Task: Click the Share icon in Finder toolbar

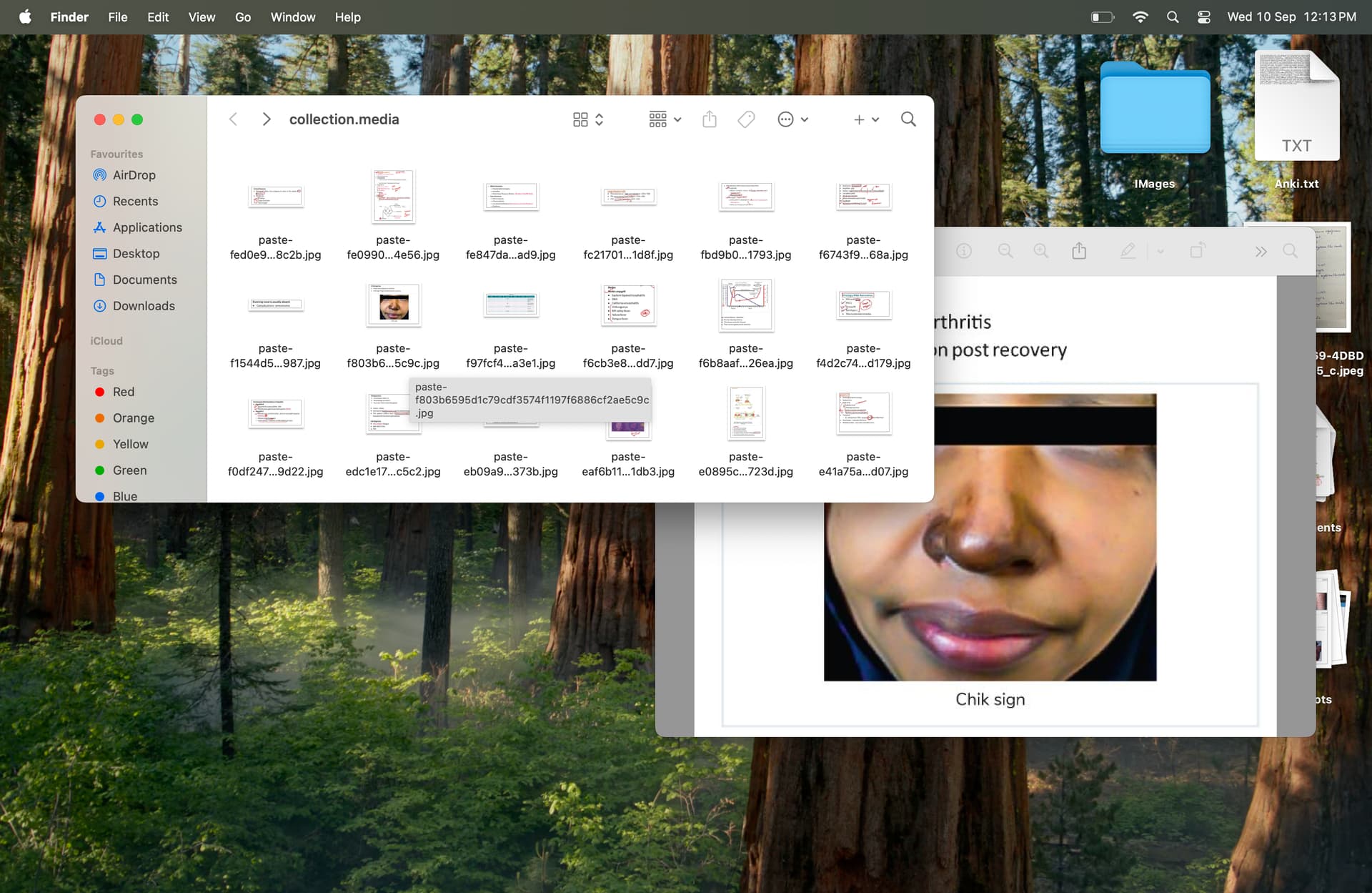Action: [709, 119]
